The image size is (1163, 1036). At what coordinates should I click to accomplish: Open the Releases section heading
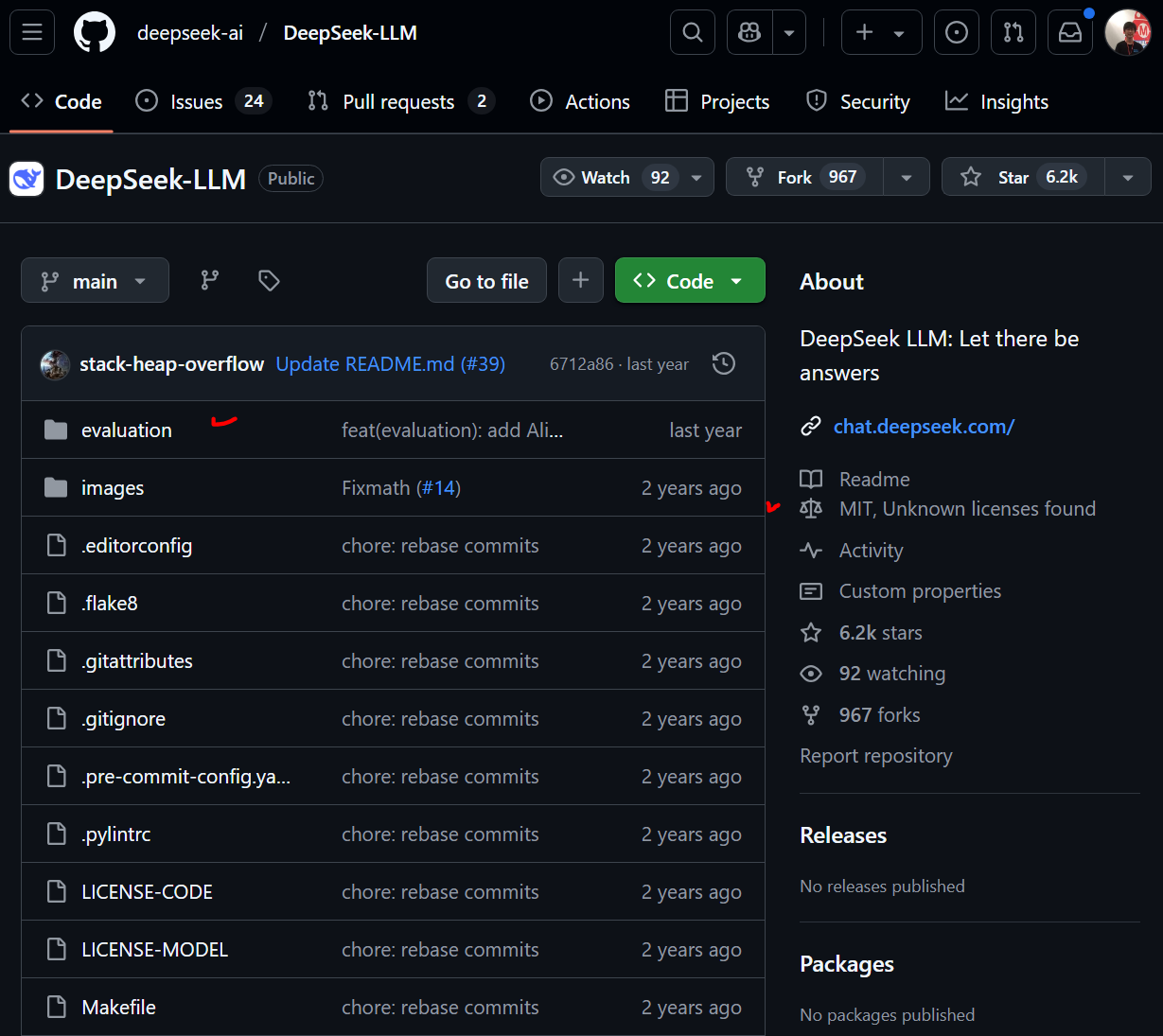point(843,835)
